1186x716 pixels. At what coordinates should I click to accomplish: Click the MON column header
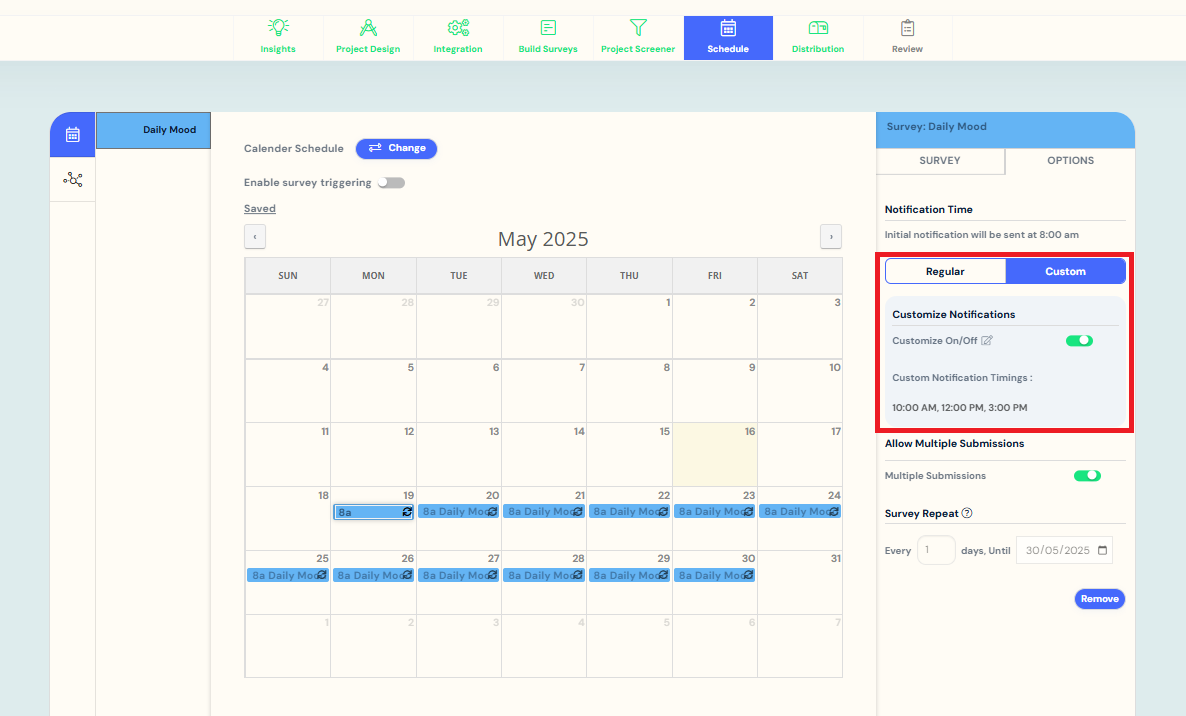(x=374, y=276)
